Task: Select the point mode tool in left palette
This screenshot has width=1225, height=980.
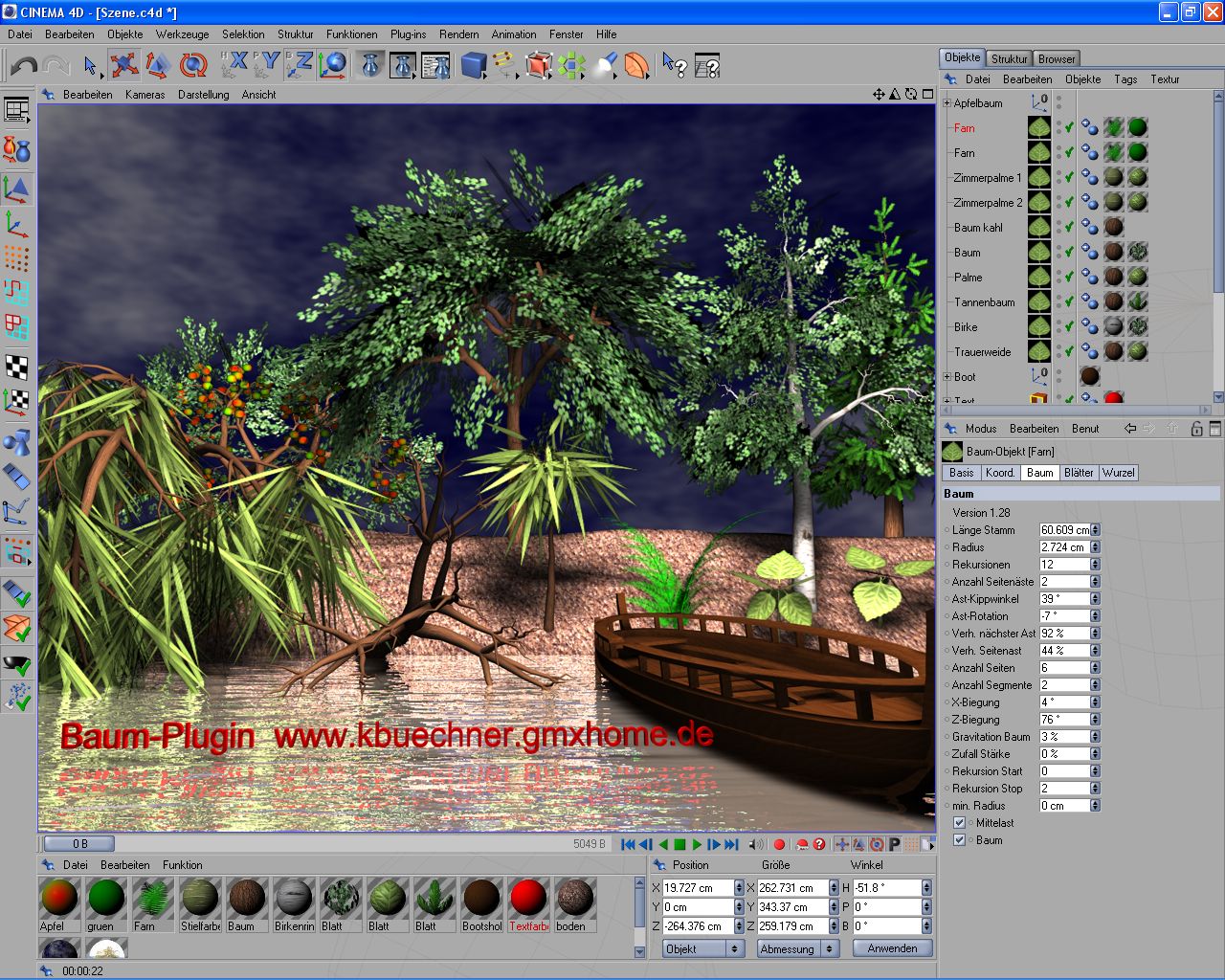Action: pos(16,257)
